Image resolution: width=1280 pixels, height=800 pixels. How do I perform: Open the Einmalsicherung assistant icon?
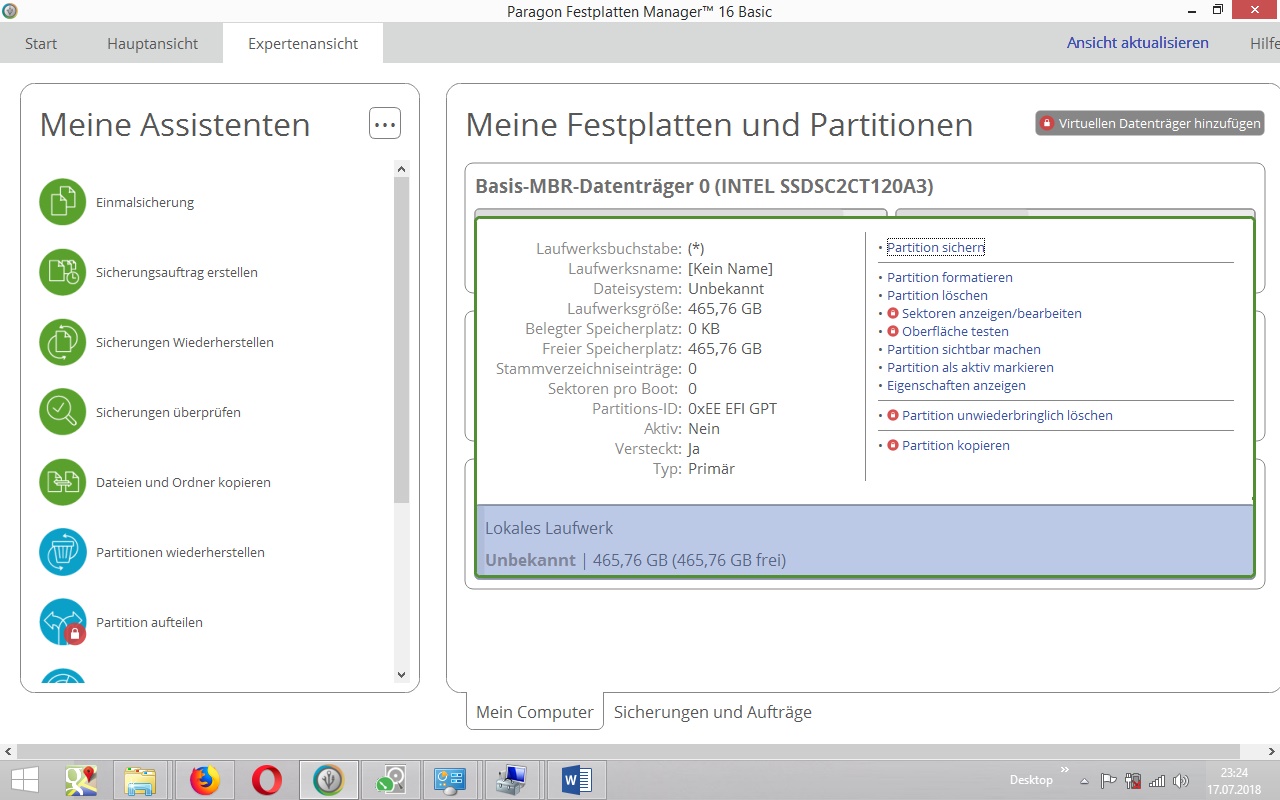(63, 202)
